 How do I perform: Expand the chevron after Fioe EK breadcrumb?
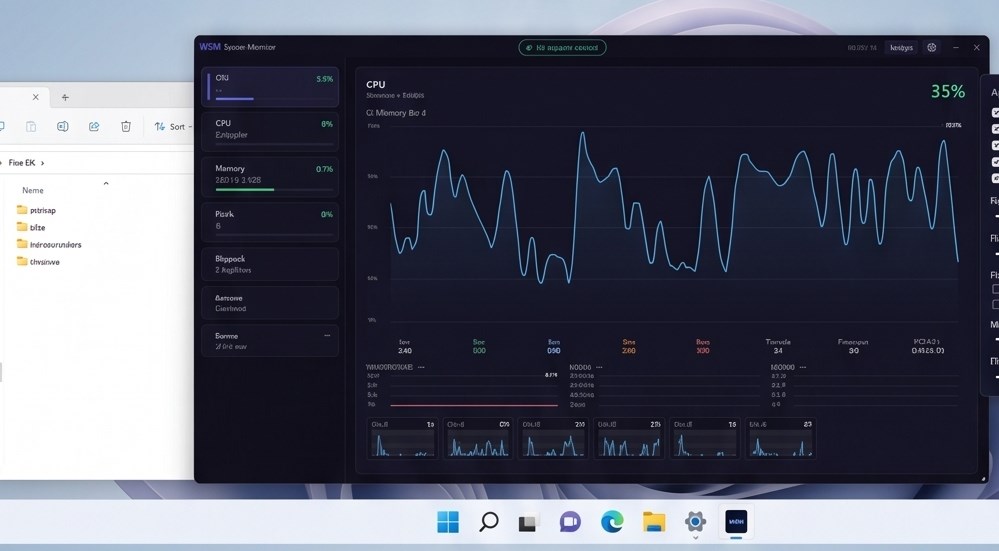pyautogui.click(x=42, y=163)
